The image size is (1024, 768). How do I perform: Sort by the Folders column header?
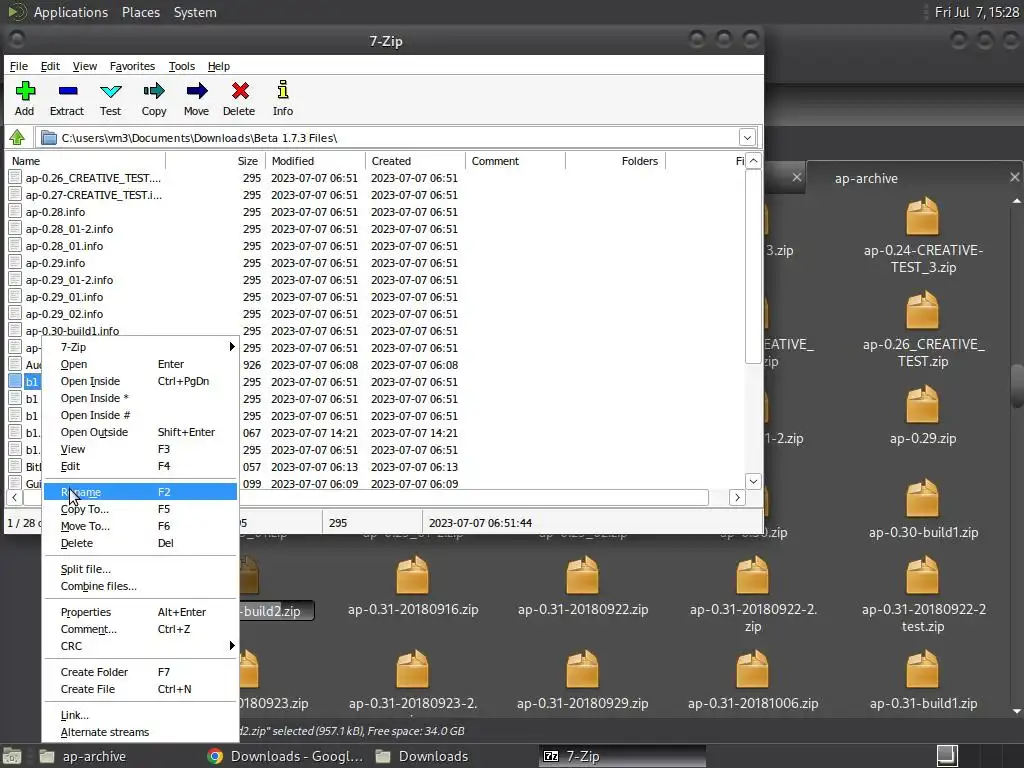615,161
